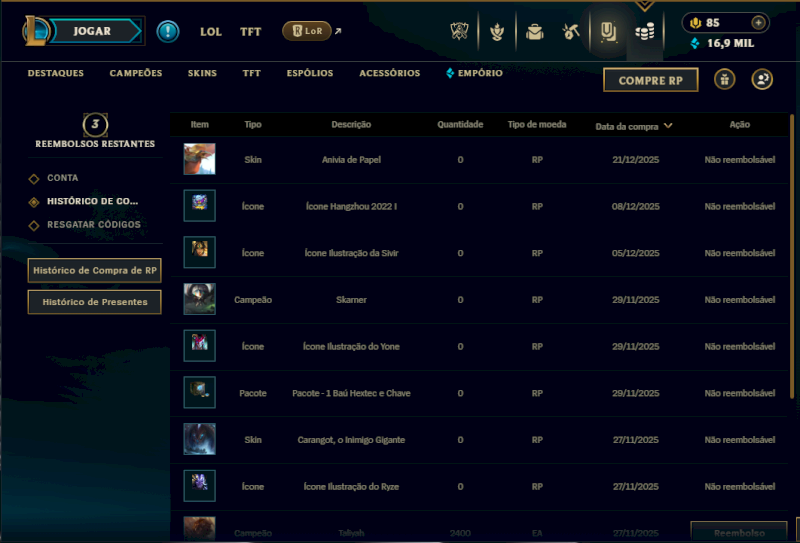
Task: Click the 08/12/2025 purchase date
Action: coord(636,206)
